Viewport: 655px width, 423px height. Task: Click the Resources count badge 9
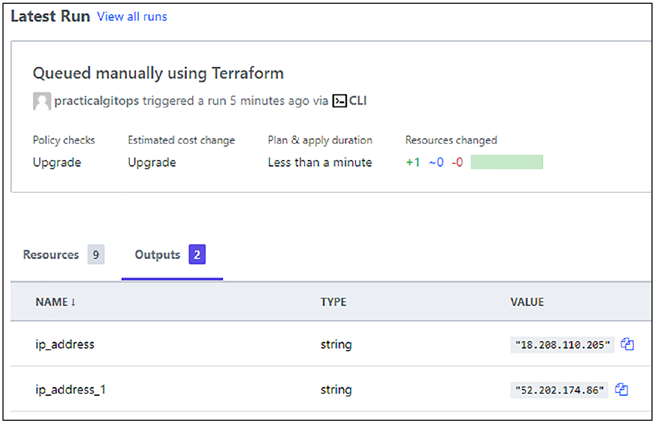(x=96, y=254)
